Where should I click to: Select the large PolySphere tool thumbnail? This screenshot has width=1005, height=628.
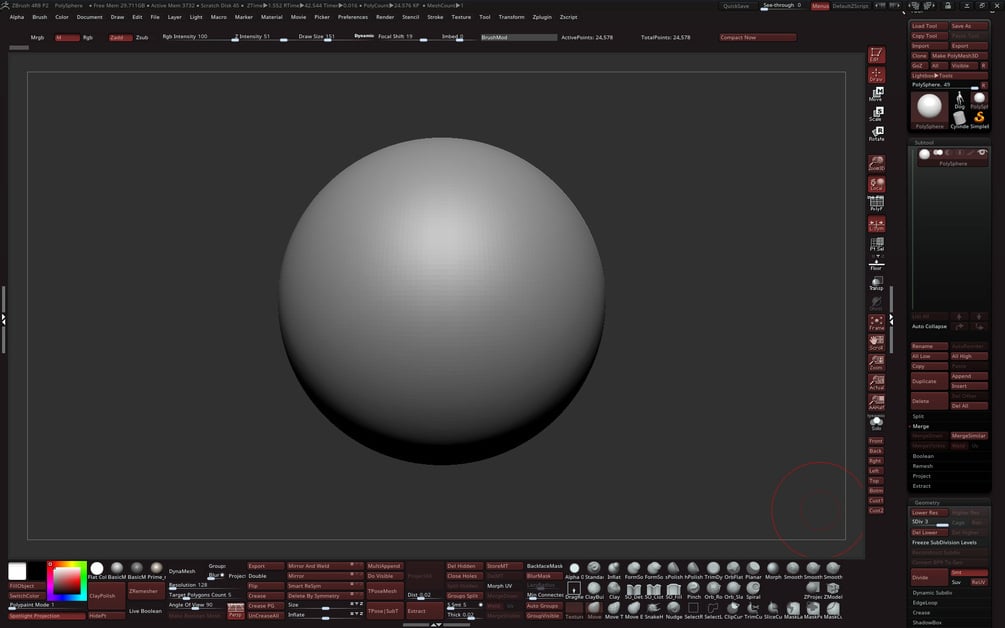coord(929,108)
